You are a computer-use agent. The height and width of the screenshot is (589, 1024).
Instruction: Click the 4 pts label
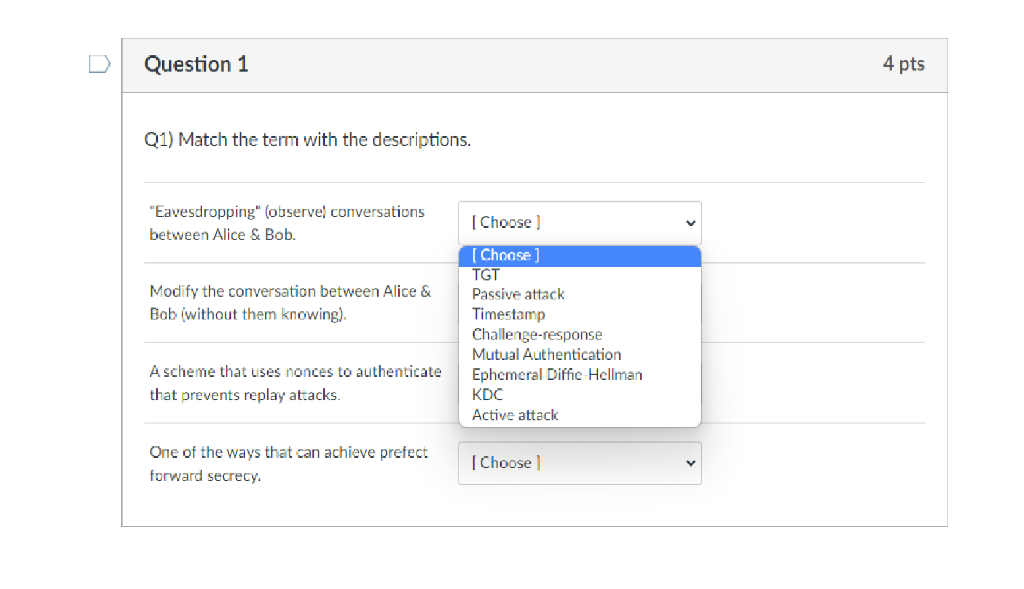[904, 63]
